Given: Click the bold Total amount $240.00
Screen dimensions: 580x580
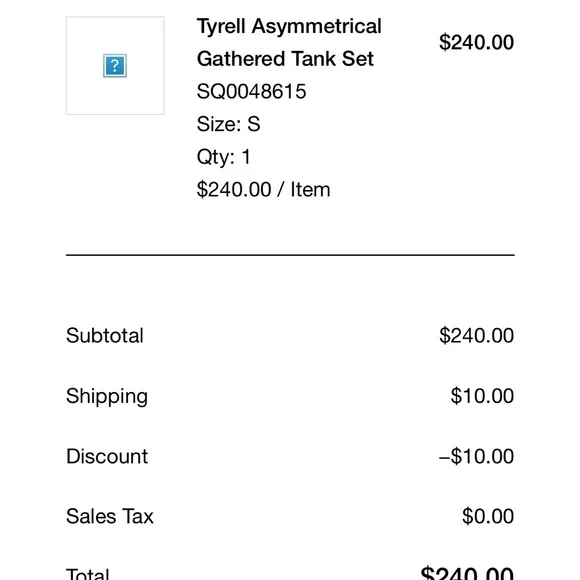Looking at the screenshot, I should click(467, 573).
